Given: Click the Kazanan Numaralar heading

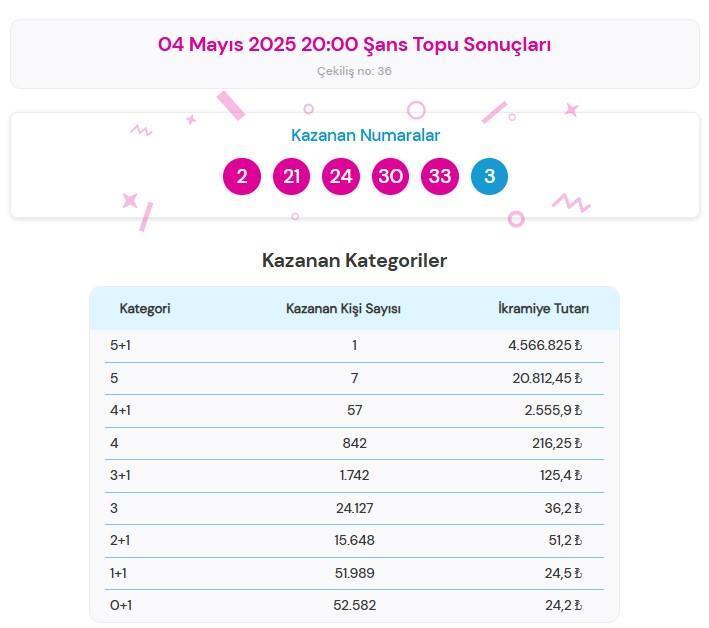Looking at the screenshot, I should coord(365,135).
